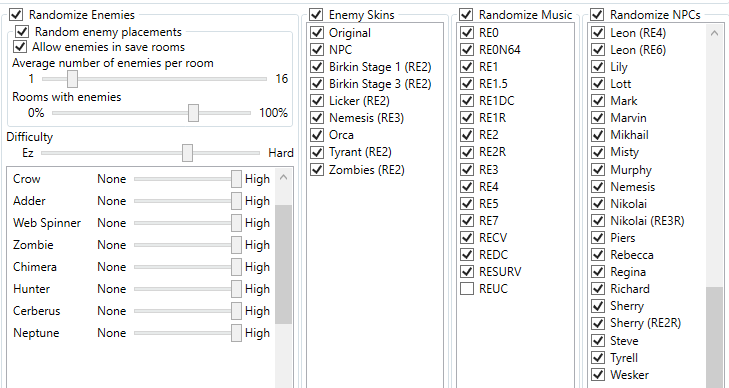Toggle Zombies (RE2) enemy skin
The width and height of the screenshot is (729, 388).
(317, 170)
